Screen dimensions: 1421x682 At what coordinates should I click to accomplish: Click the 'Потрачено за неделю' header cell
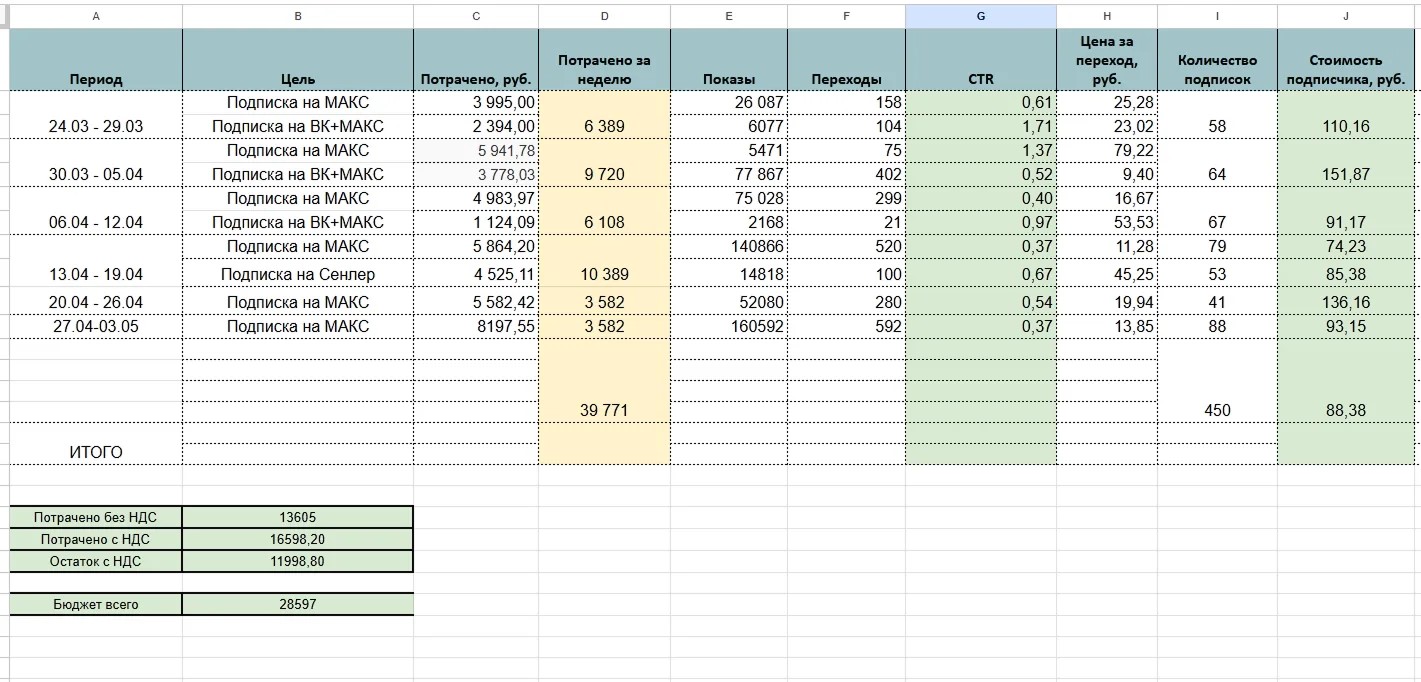604,60
